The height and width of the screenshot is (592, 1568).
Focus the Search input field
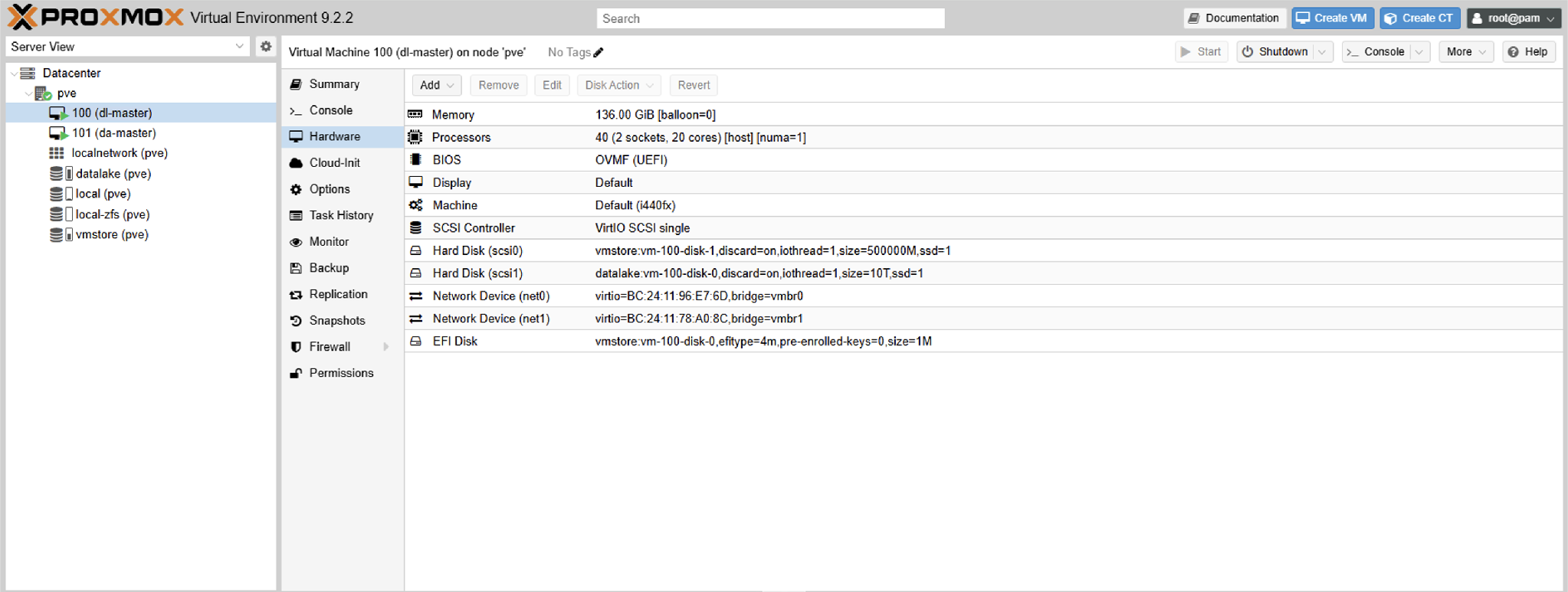[770, 18]
